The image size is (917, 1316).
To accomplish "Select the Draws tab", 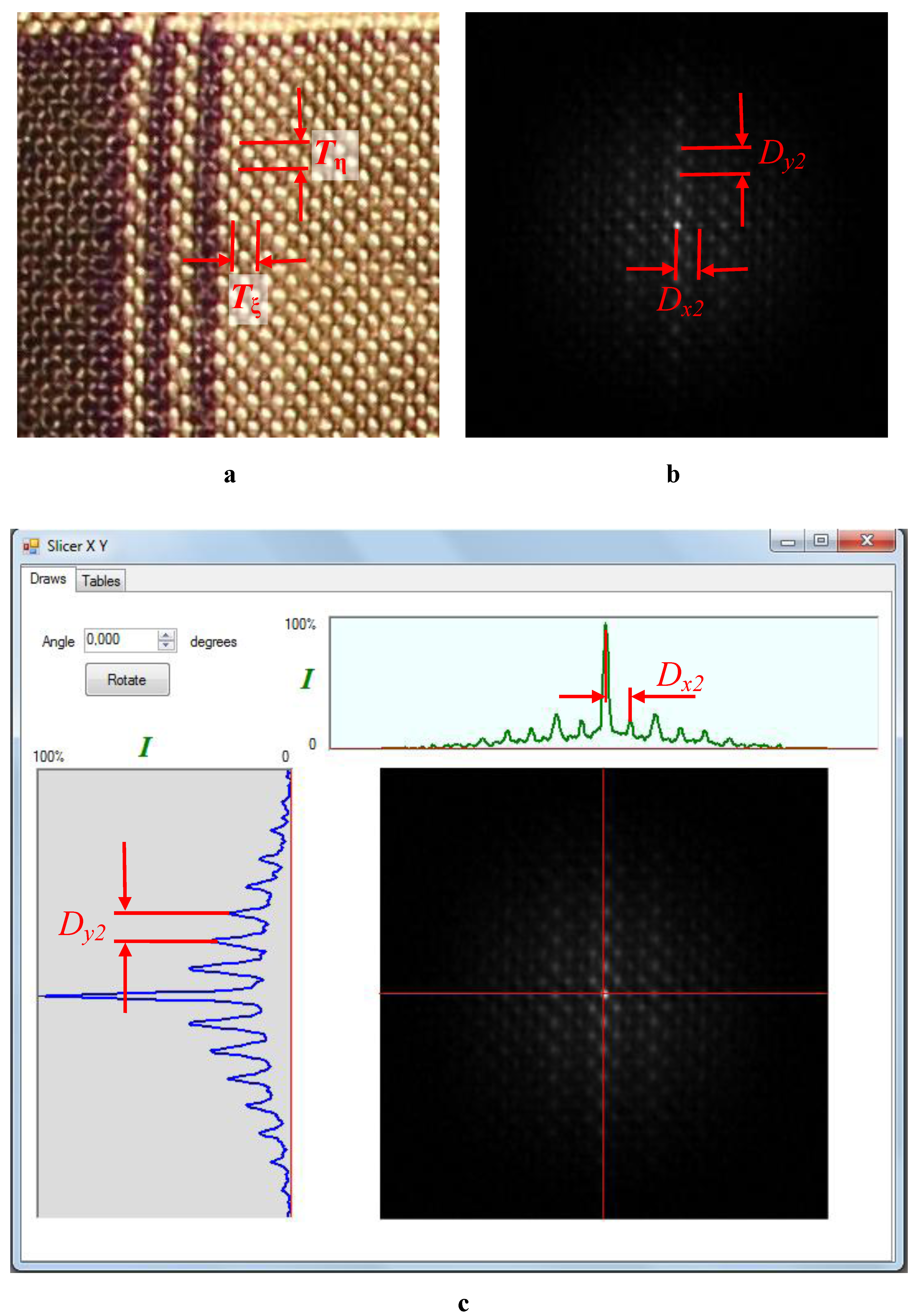I will tap(48, 579).
